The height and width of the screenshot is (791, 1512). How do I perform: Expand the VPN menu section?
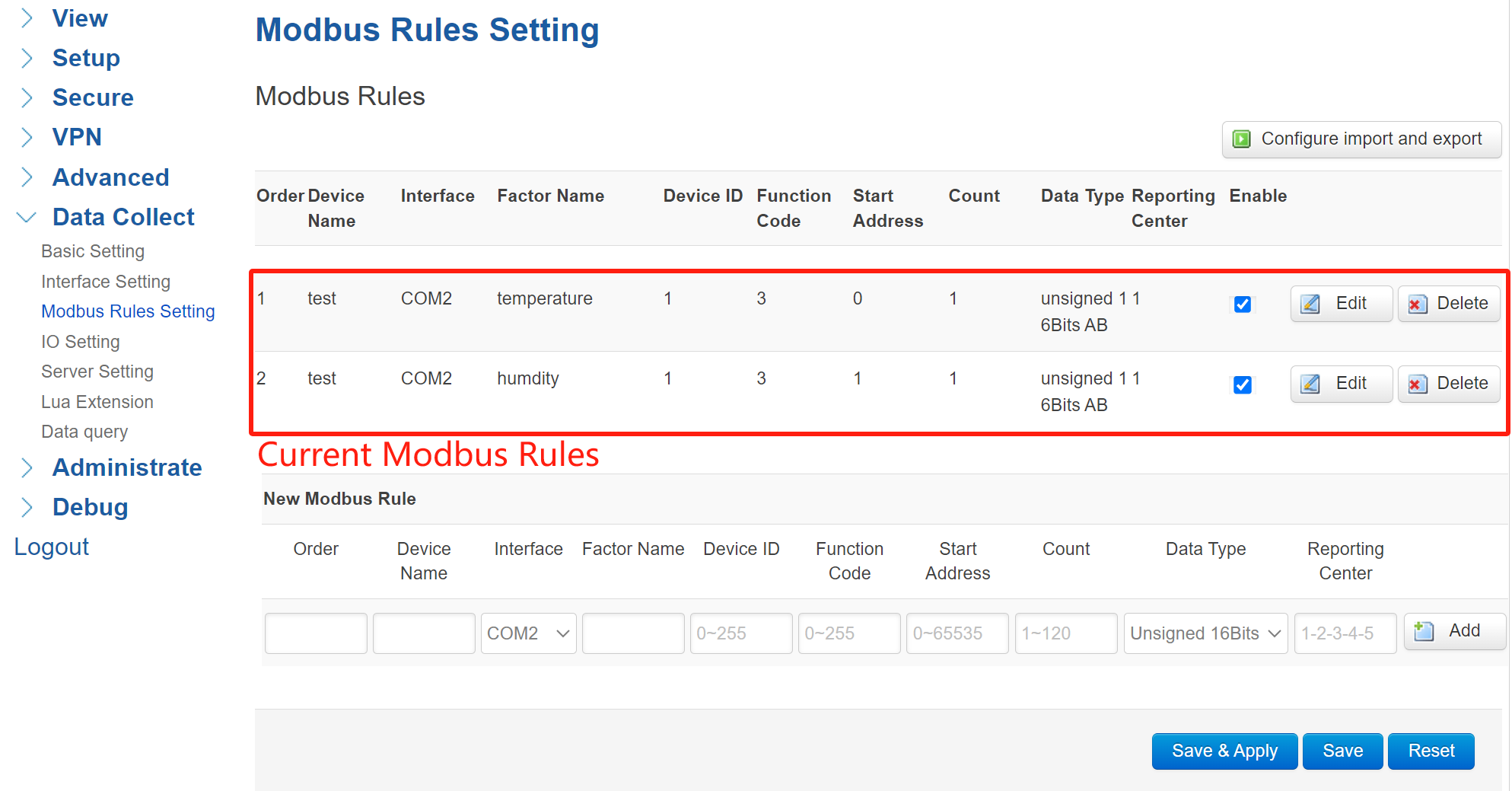click(x=27, y=137)
